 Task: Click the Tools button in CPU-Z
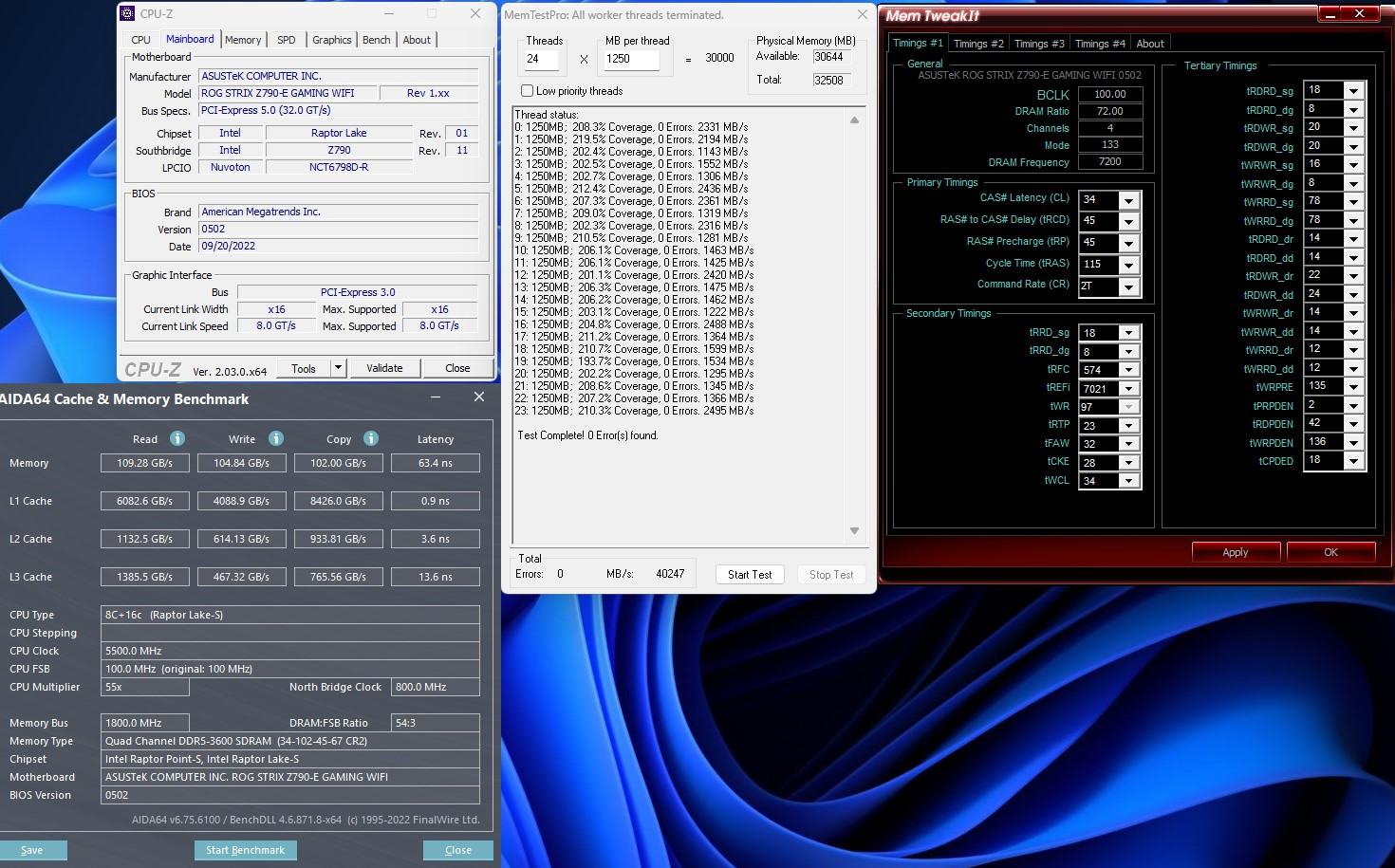[304, 368]
